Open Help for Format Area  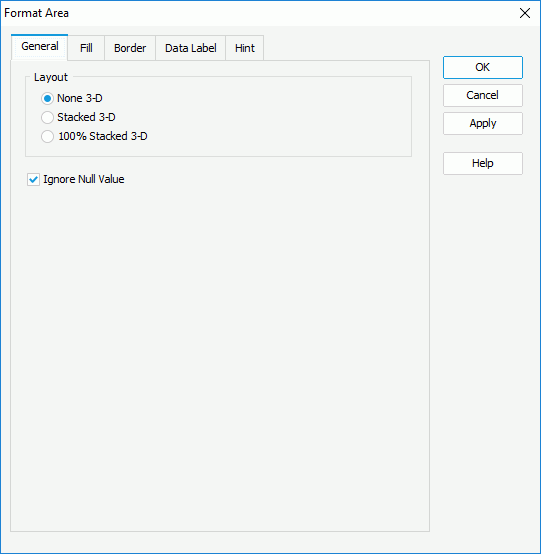[483, 163]
